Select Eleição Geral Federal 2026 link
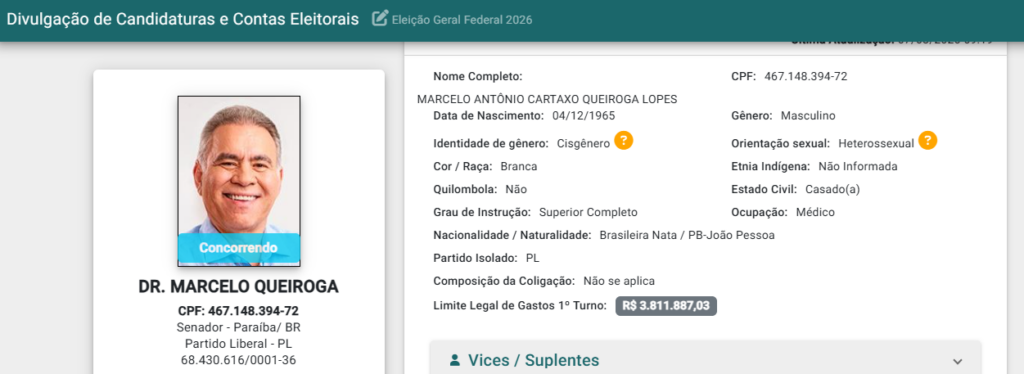This screenshot has height=374, width=1024. 462,20
